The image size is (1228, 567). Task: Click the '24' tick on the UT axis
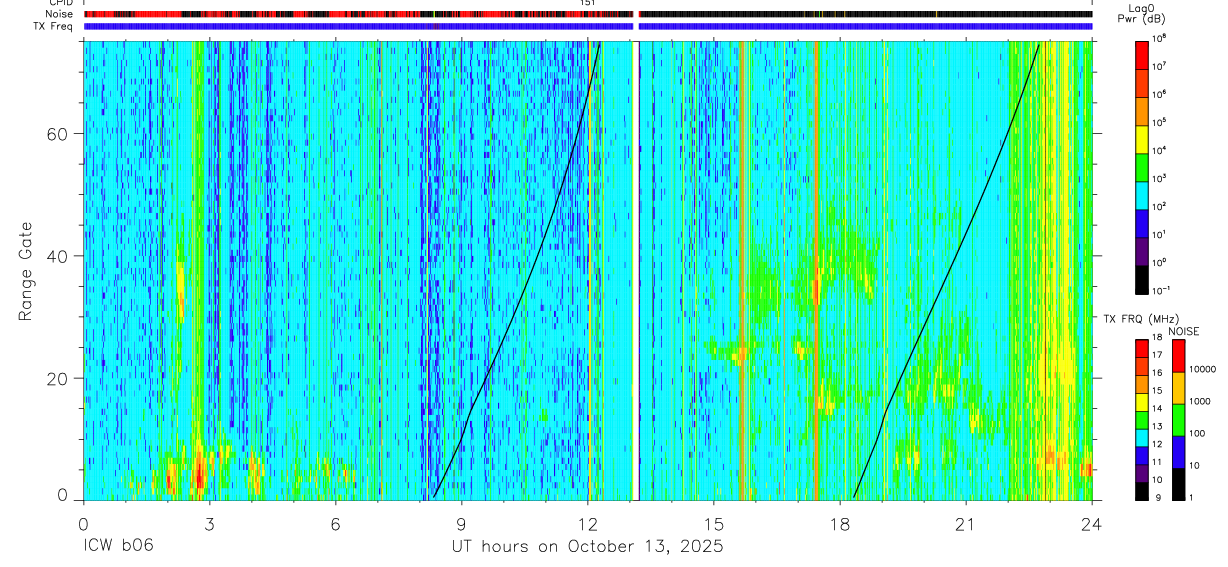[x=1092, y=524]
